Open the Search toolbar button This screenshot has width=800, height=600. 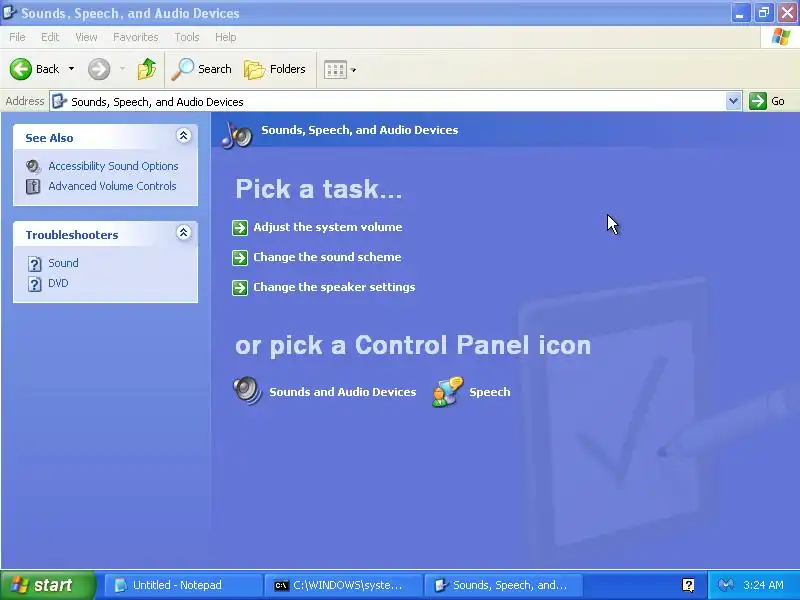tap(202, 69)
